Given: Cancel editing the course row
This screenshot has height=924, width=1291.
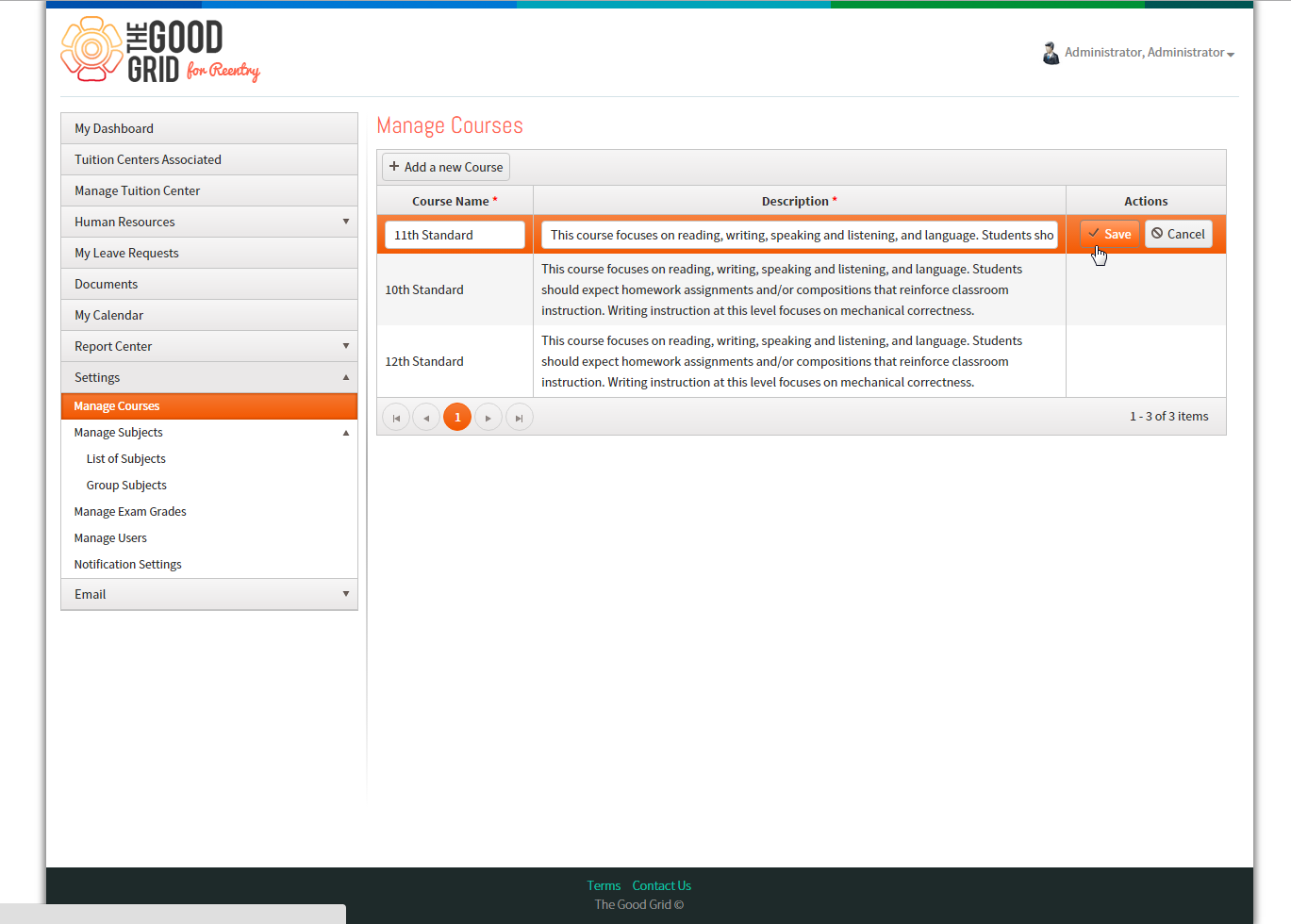Looking at the screenshot, I should tap(1179, 234).
